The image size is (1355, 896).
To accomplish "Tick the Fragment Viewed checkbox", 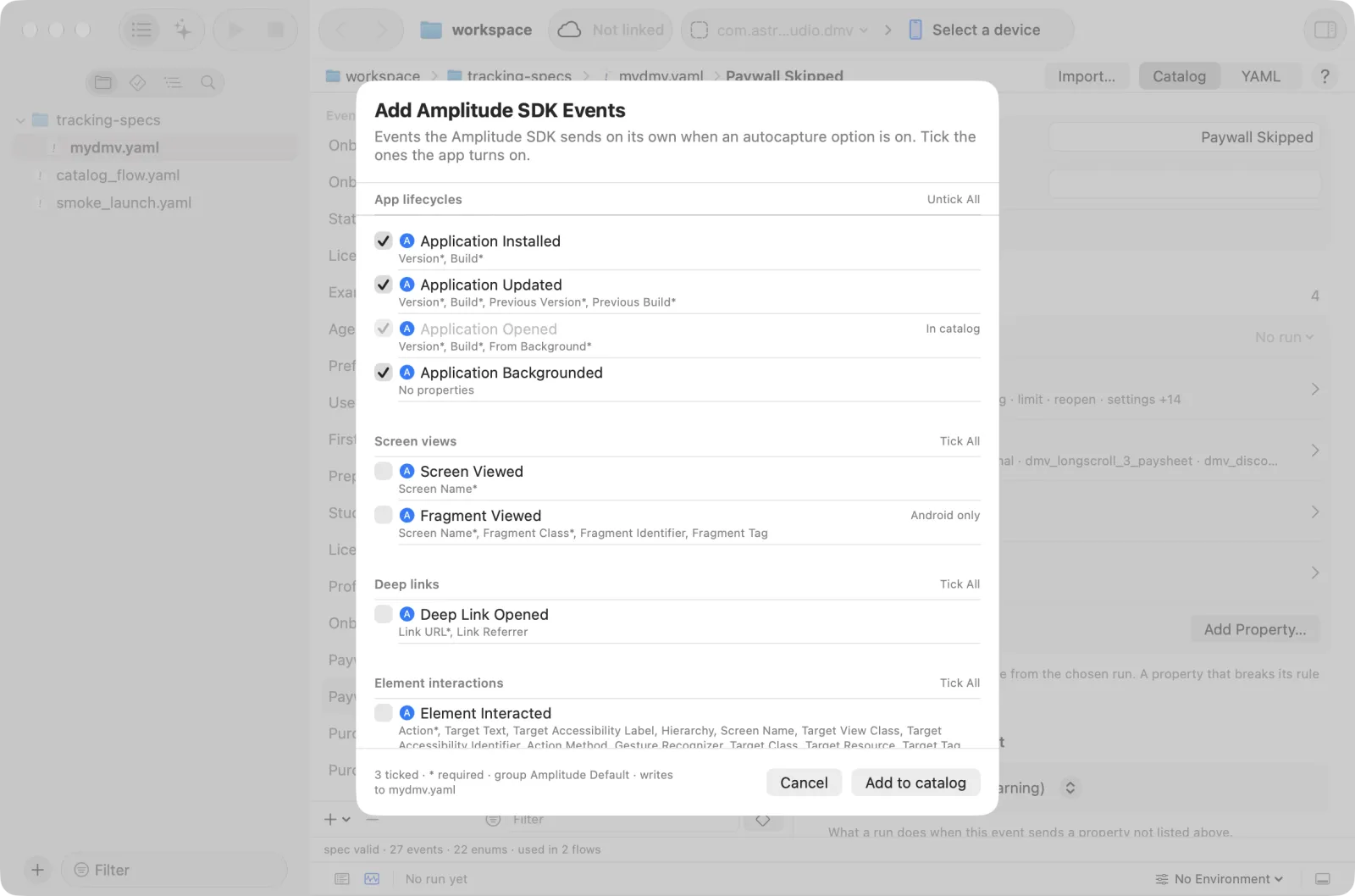I will click(x=384, y=515).
